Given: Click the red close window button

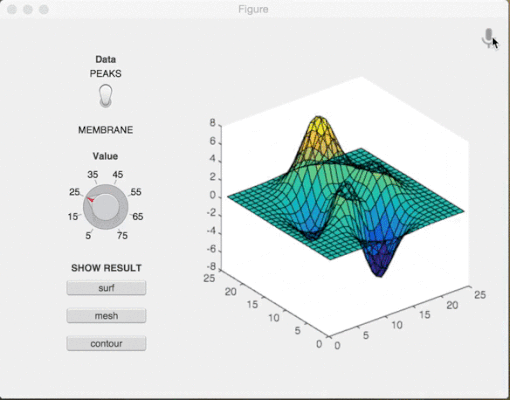Looking at the screenshot, I should pos(12,10).
